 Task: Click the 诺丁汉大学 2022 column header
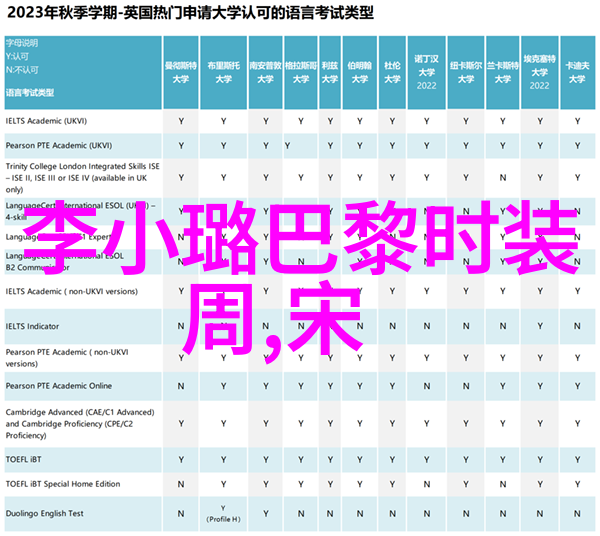pyautogui.click(x=426, y=72)
